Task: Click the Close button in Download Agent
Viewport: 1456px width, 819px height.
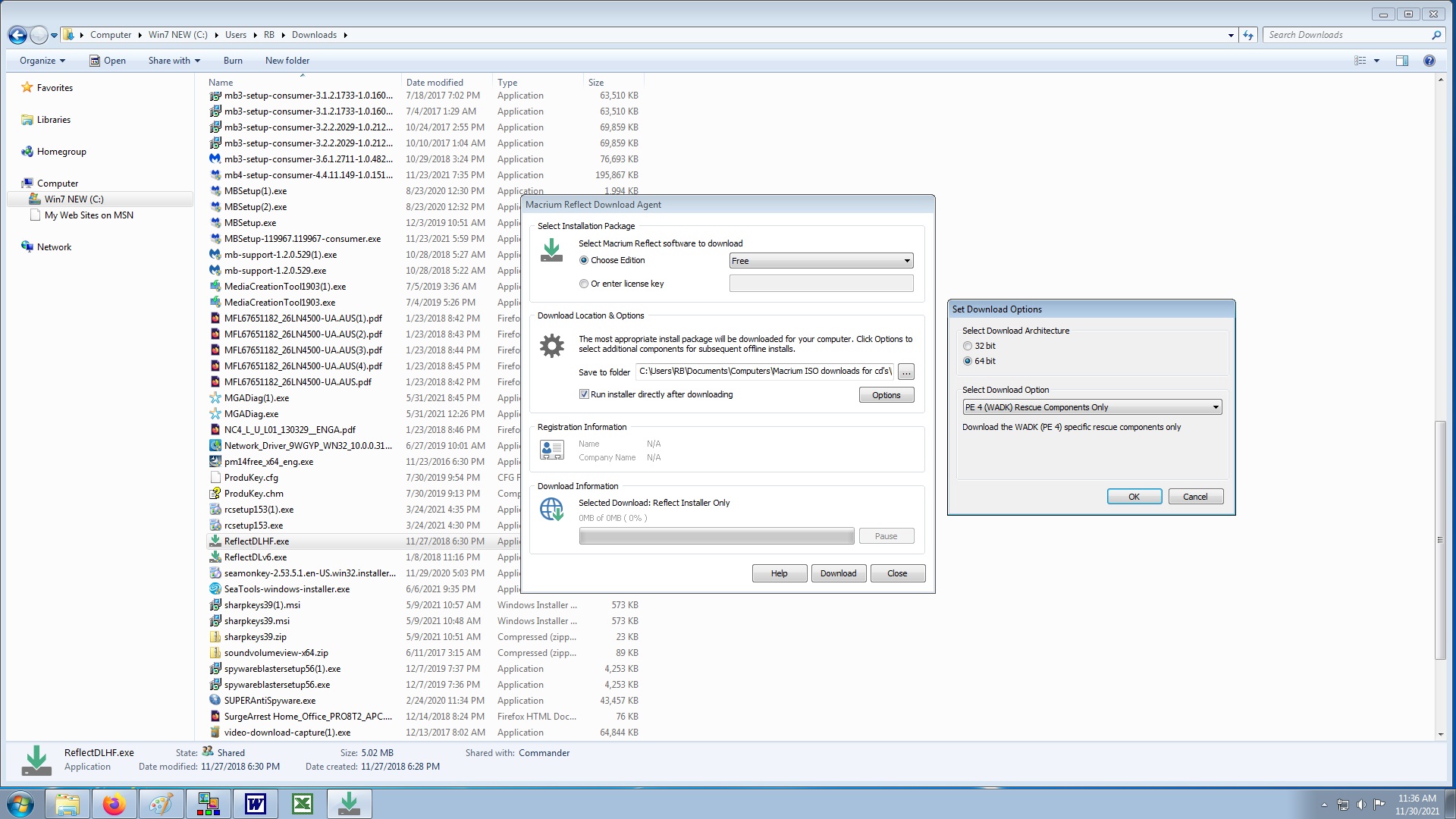Action: [x=897, y=573]
